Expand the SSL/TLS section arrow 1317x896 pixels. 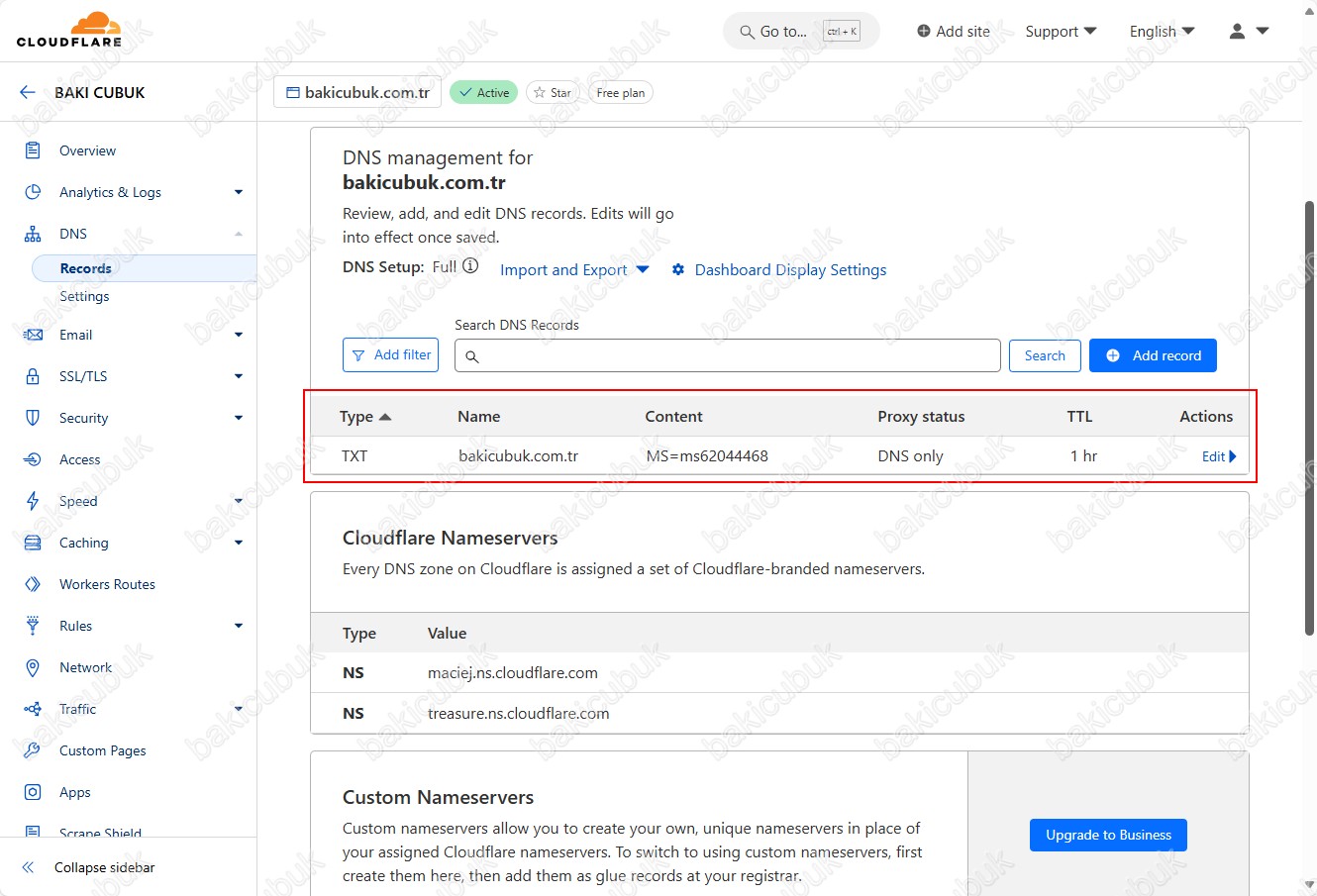pyautogui.click(x=239, y=376)
